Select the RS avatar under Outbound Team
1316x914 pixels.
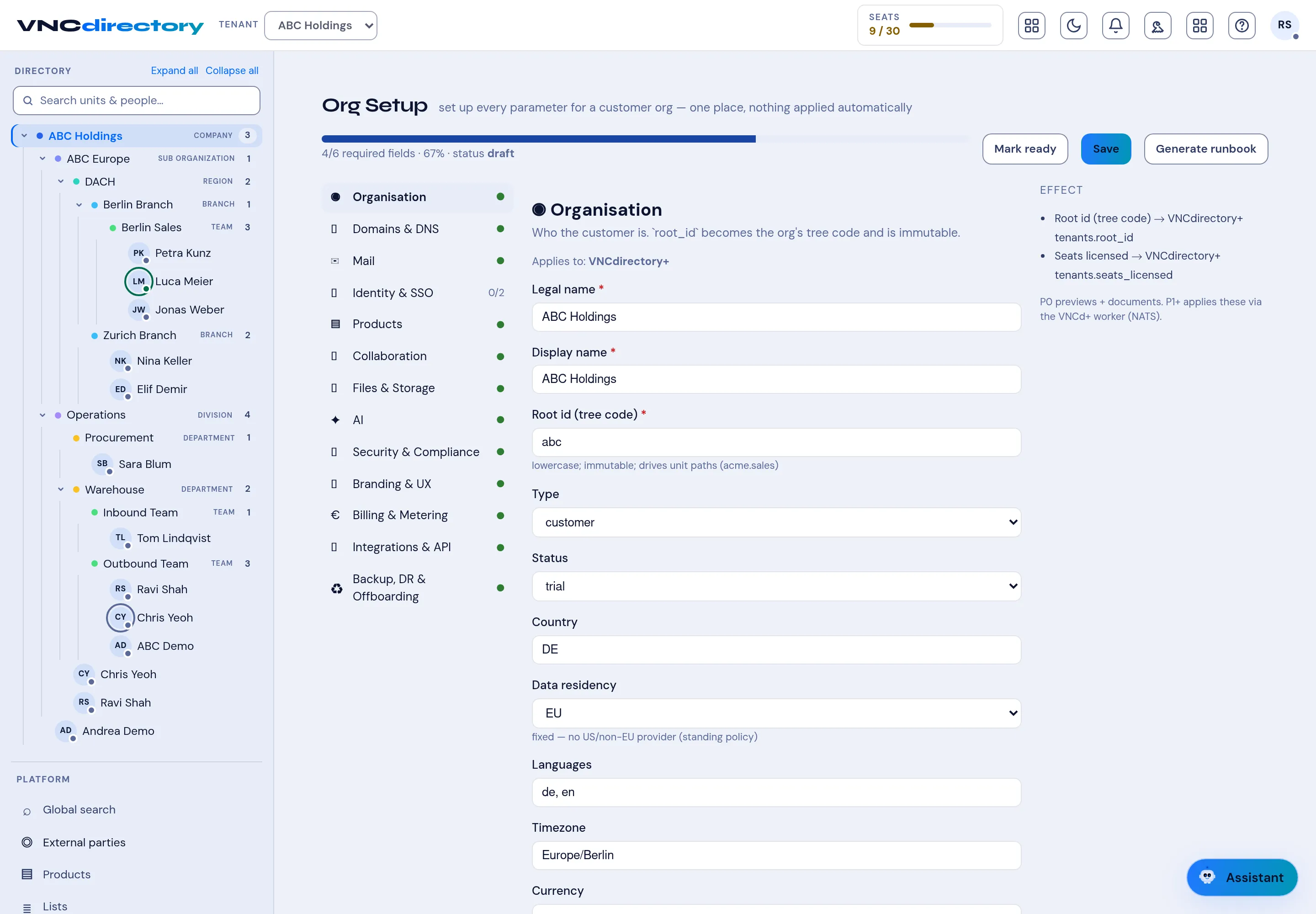click(120, 589)
